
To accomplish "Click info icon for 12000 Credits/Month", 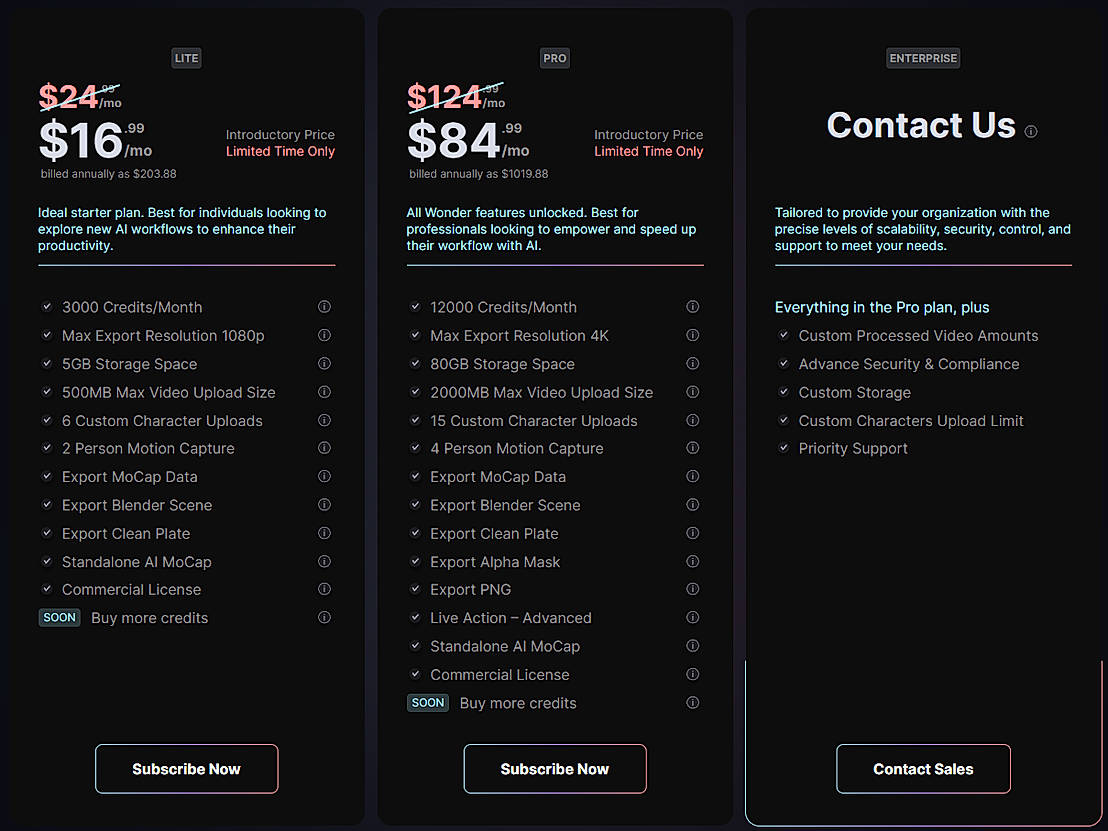I will point(693,307).
